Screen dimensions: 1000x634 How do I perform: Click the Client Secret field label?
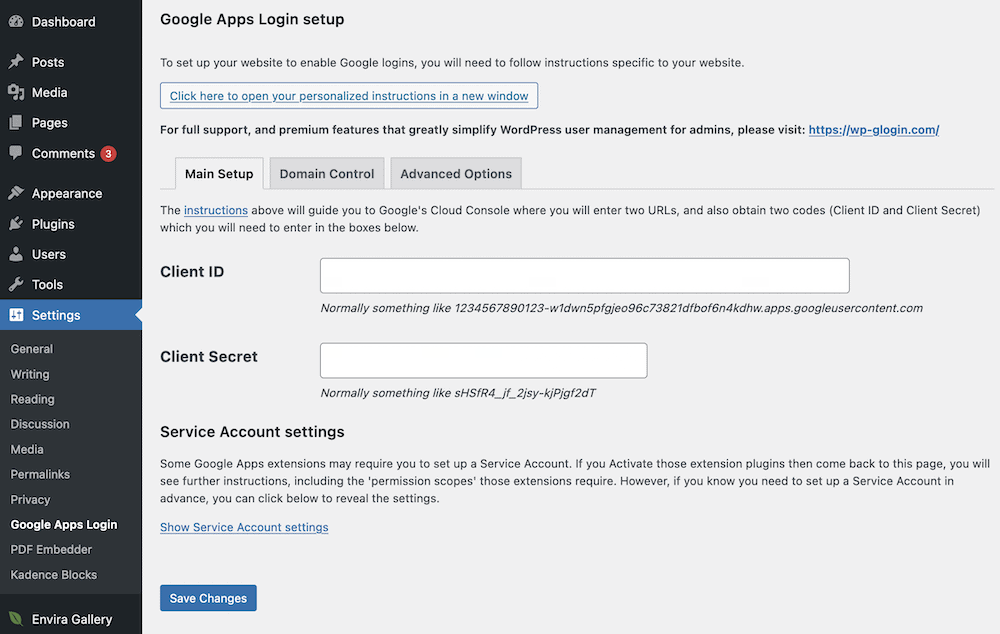pos(209,357)
